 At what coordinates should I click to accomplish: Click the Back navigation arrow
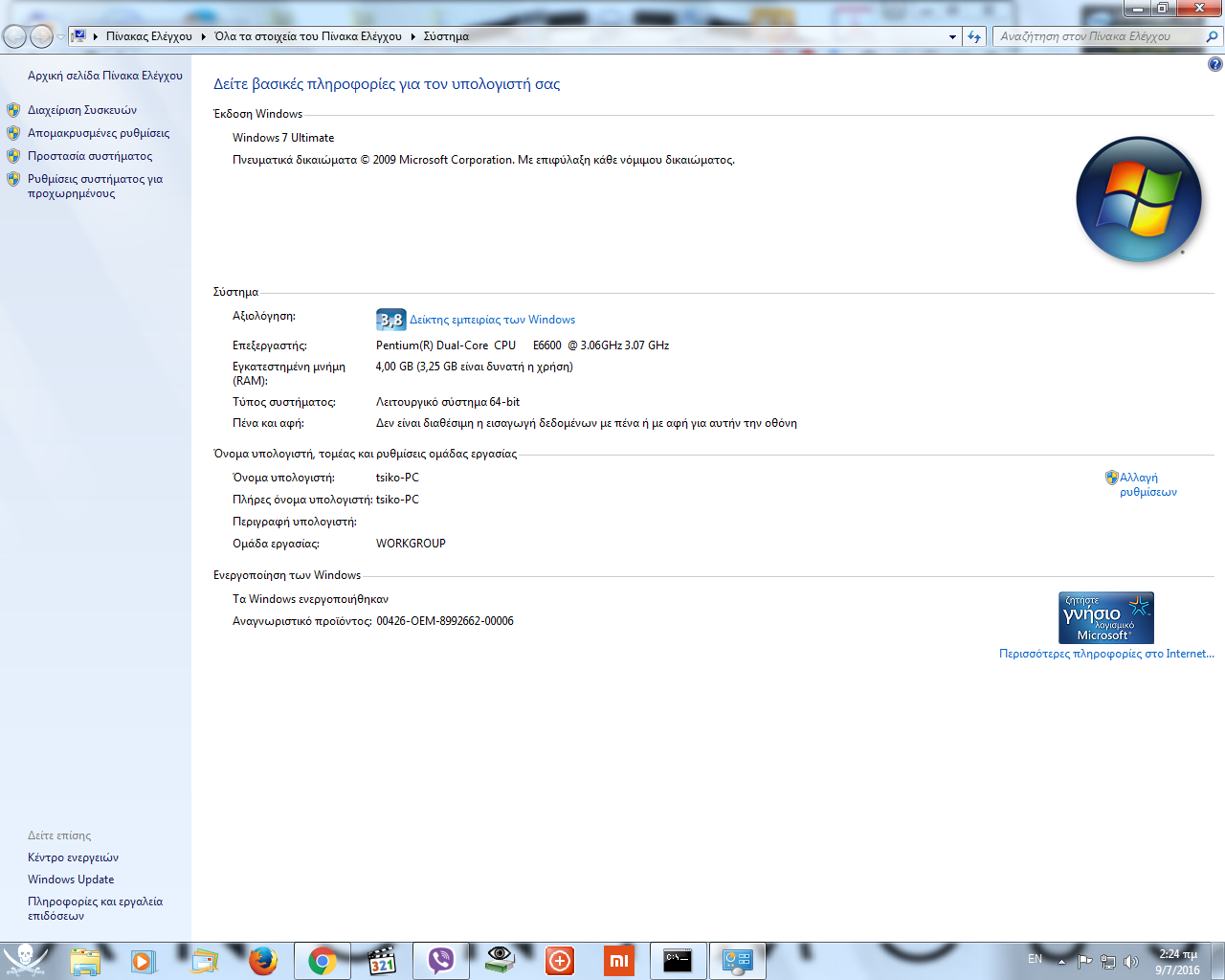[15, 36]
